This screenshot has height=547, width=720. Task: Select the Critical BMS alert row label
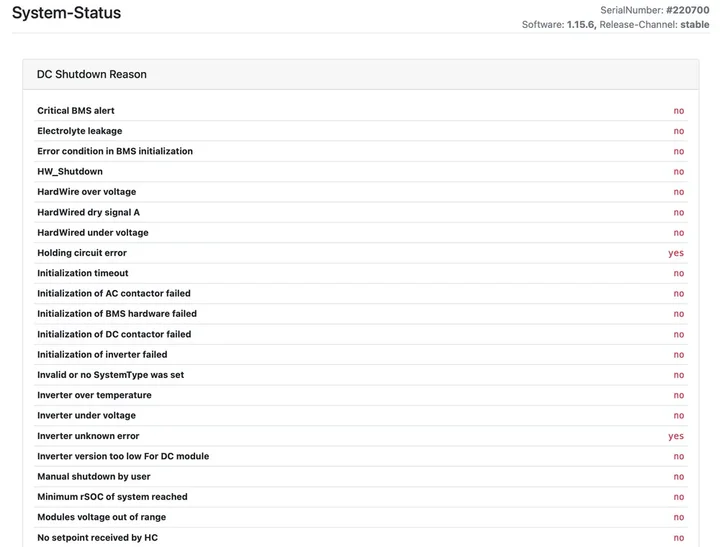(x=76, y=111)
